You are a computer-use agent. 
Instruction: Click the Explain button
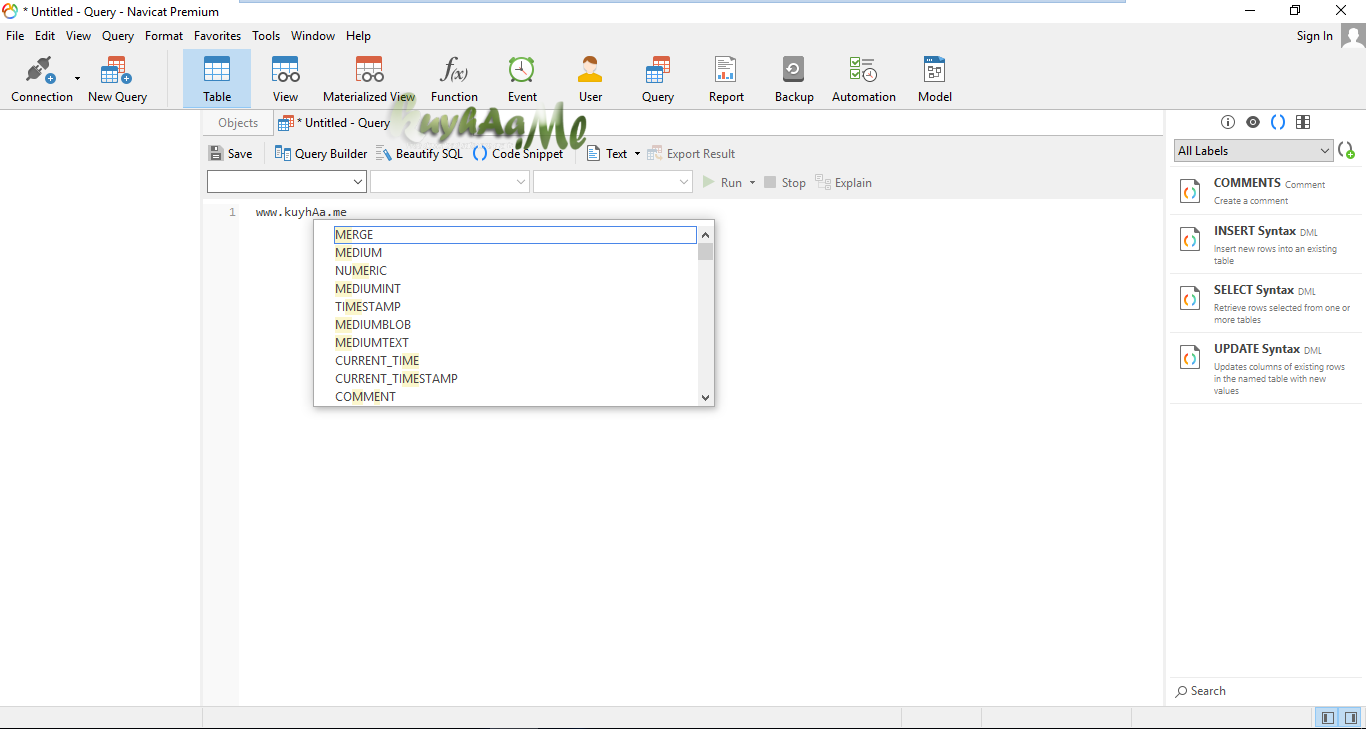[843, 182]
